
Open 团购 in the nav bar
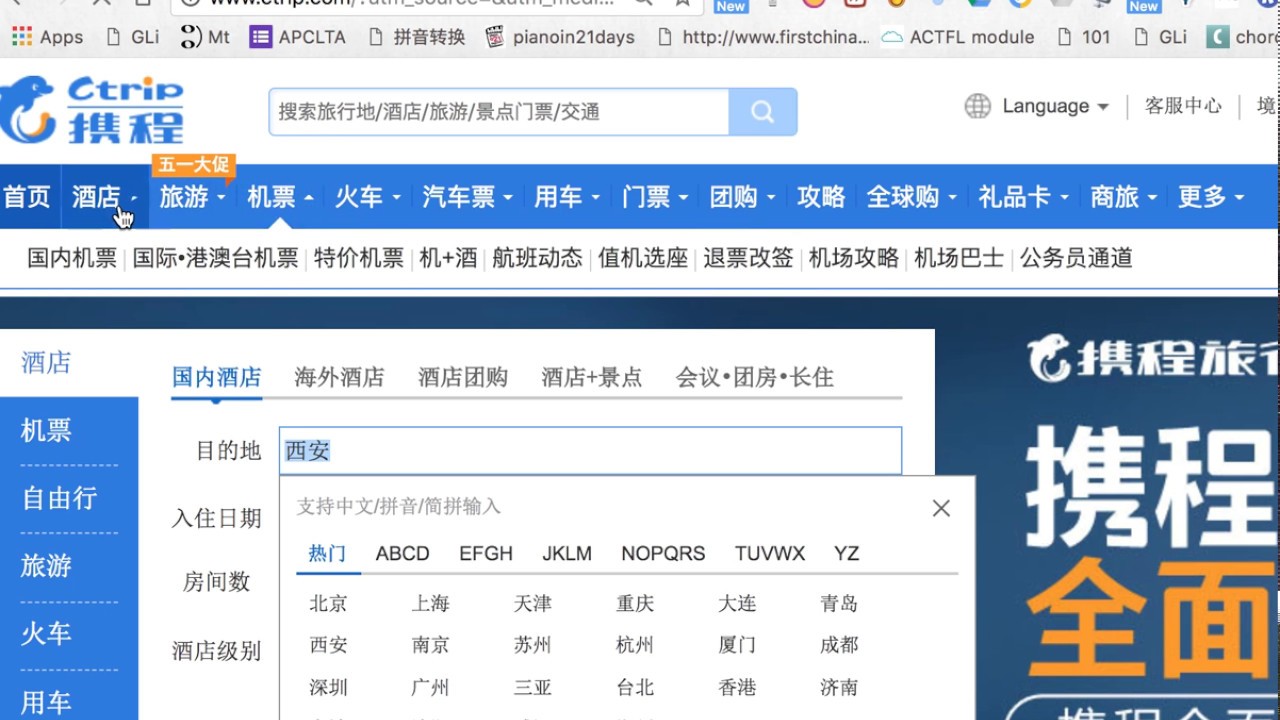[734, 197]
